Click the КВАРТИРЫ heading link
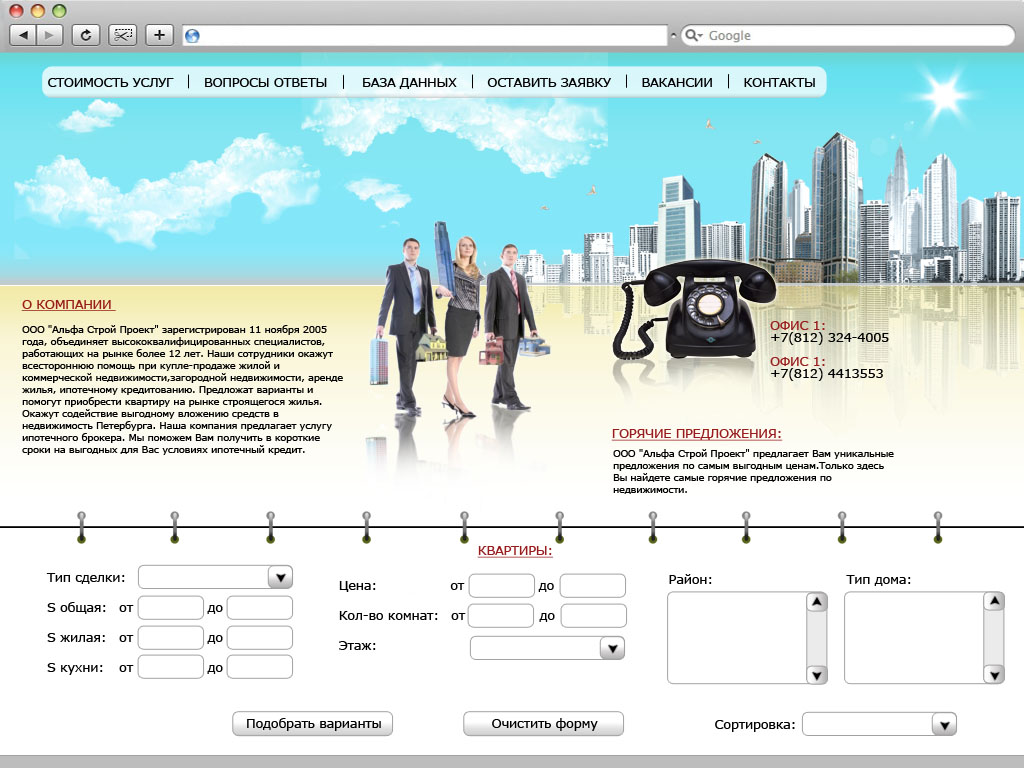1024x768 pixels. [515, 551]
